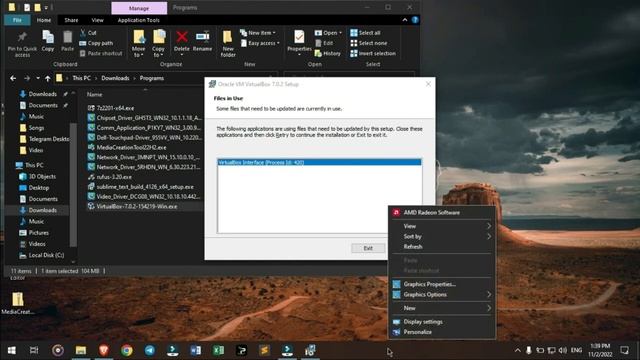Open MediaCreationTool desktop icon

(18, 303)
